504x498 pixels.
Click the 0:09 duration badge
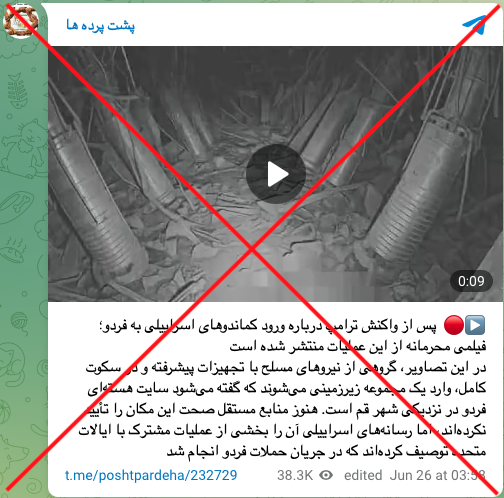point(471,281)
